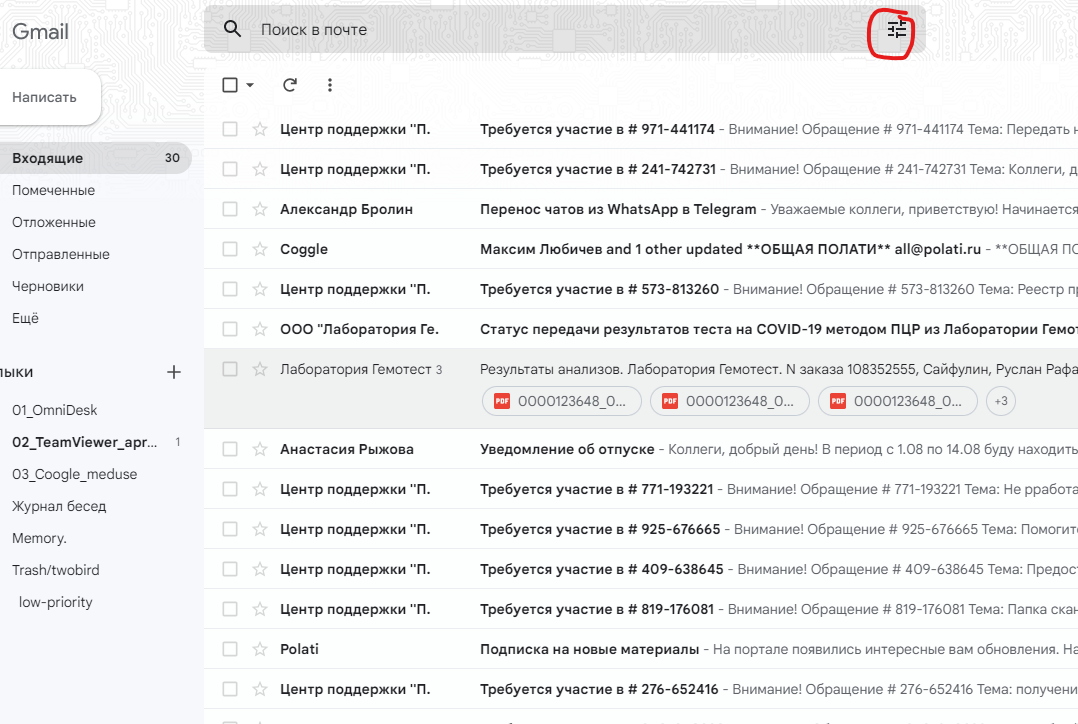Refresh the inbox
This screenshot has width=1078, height=724.
click(290, 85)
